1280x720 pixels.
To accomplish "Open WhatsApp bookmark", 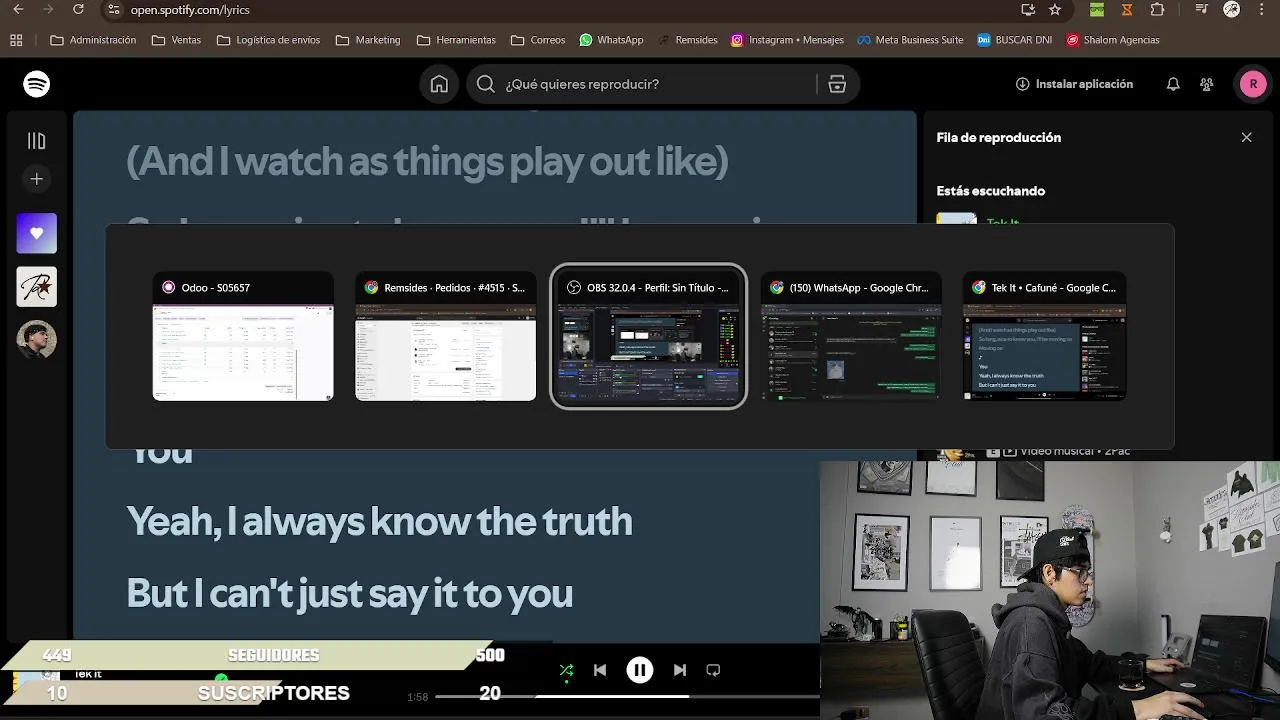I will (x=611, y=40).
